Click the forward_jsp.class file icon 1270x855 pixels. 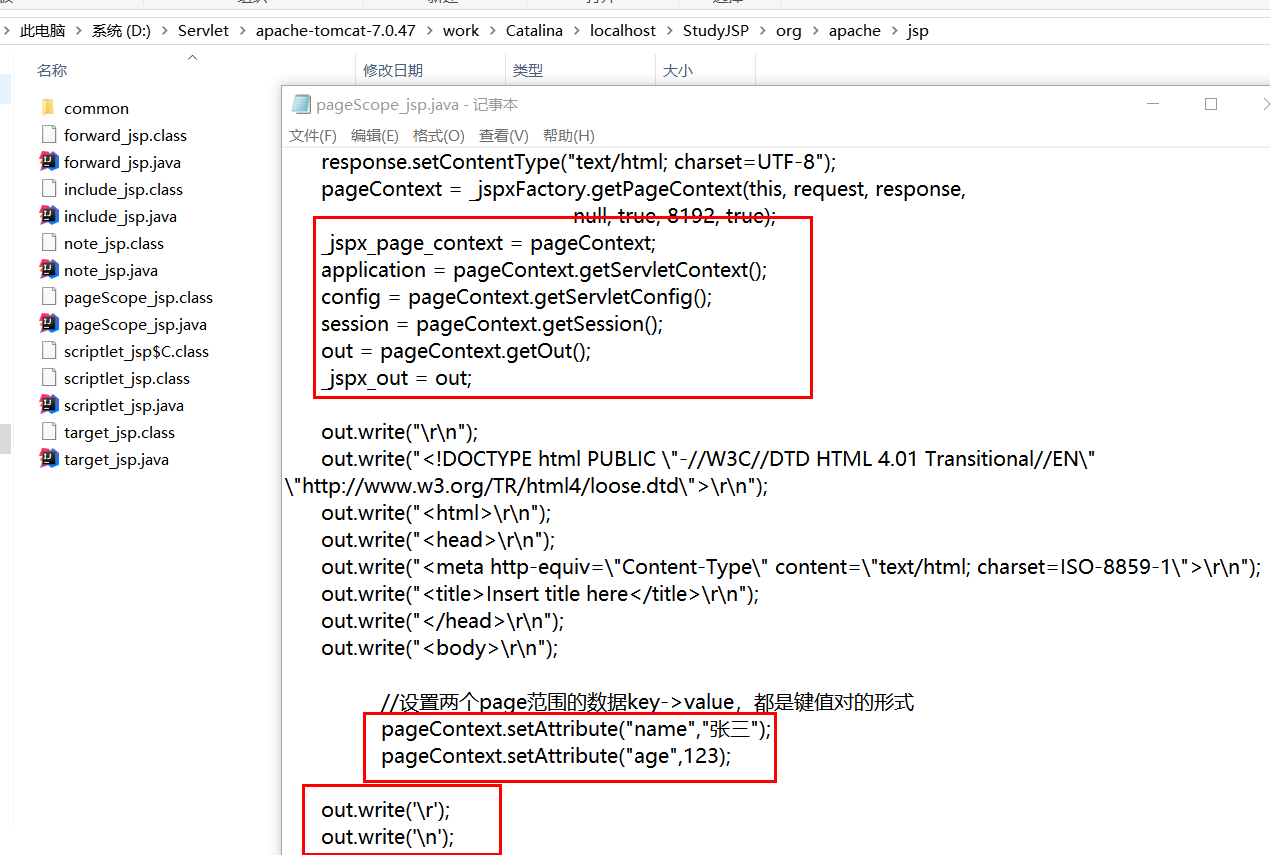point(48,135)
